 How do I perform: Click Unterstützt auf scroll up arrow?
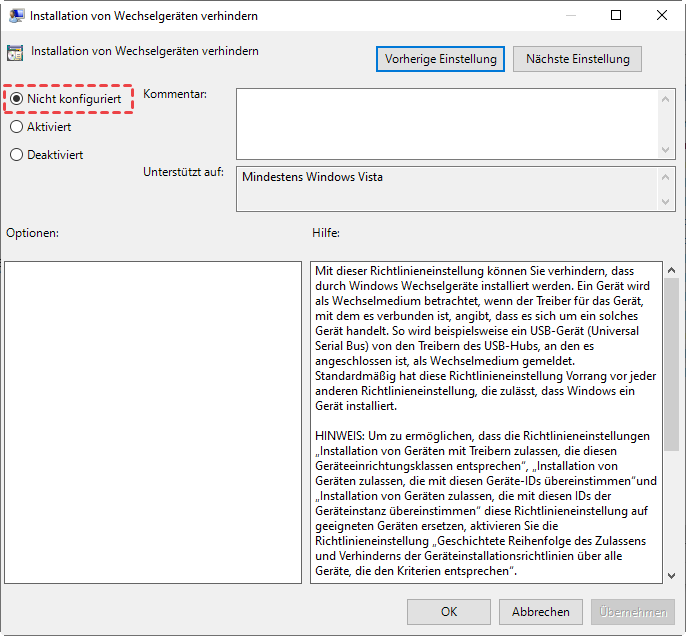(665, 177)
